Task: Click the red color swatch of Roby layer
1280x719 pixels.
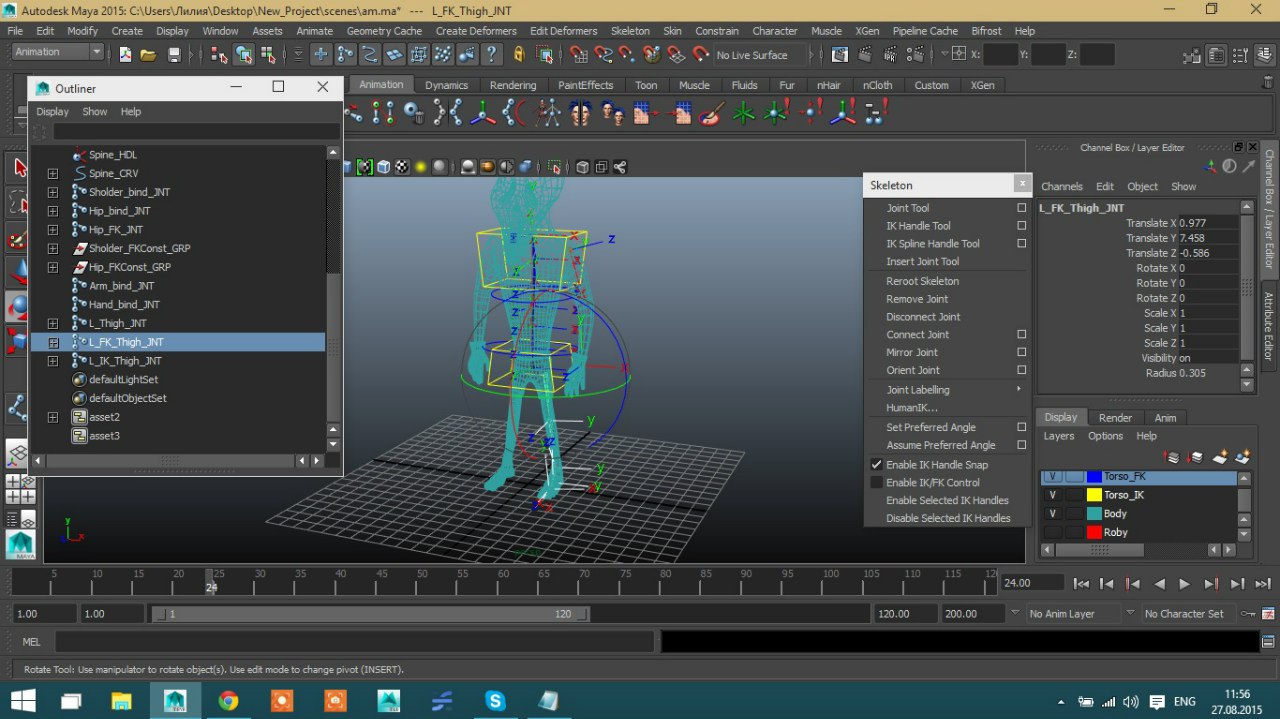Action: tap(1094, 533)
